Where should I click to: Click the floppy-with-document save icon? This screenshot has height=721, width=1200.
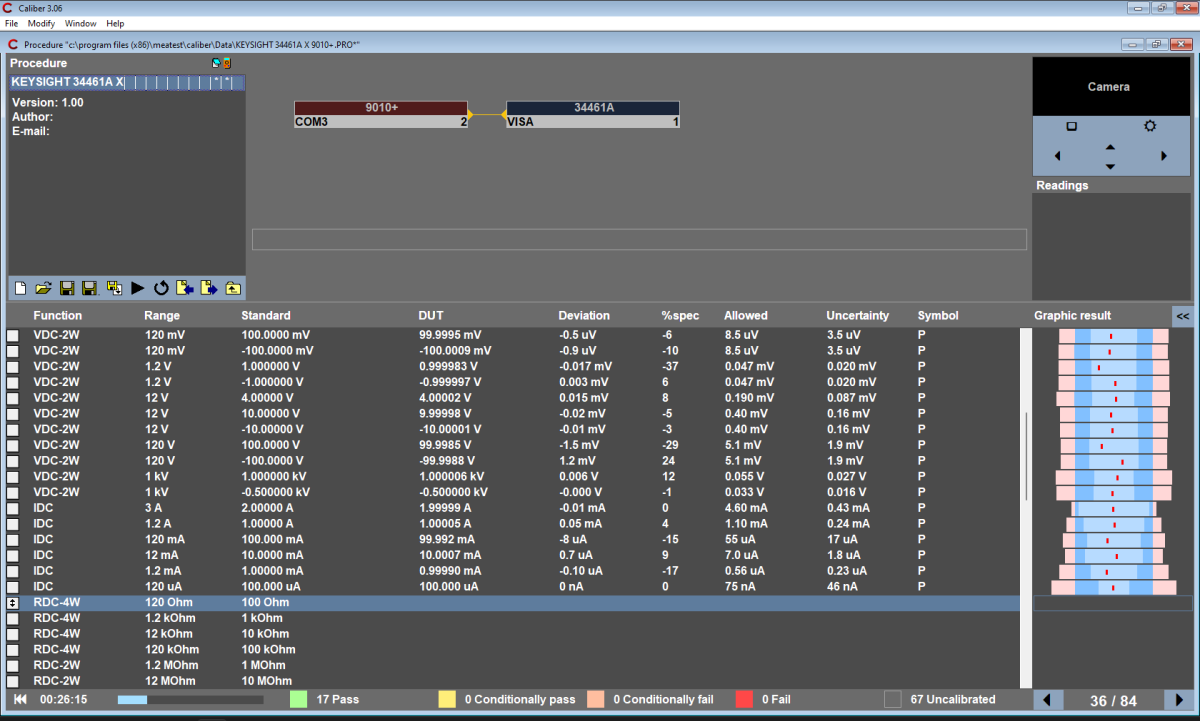pos(114,288)
